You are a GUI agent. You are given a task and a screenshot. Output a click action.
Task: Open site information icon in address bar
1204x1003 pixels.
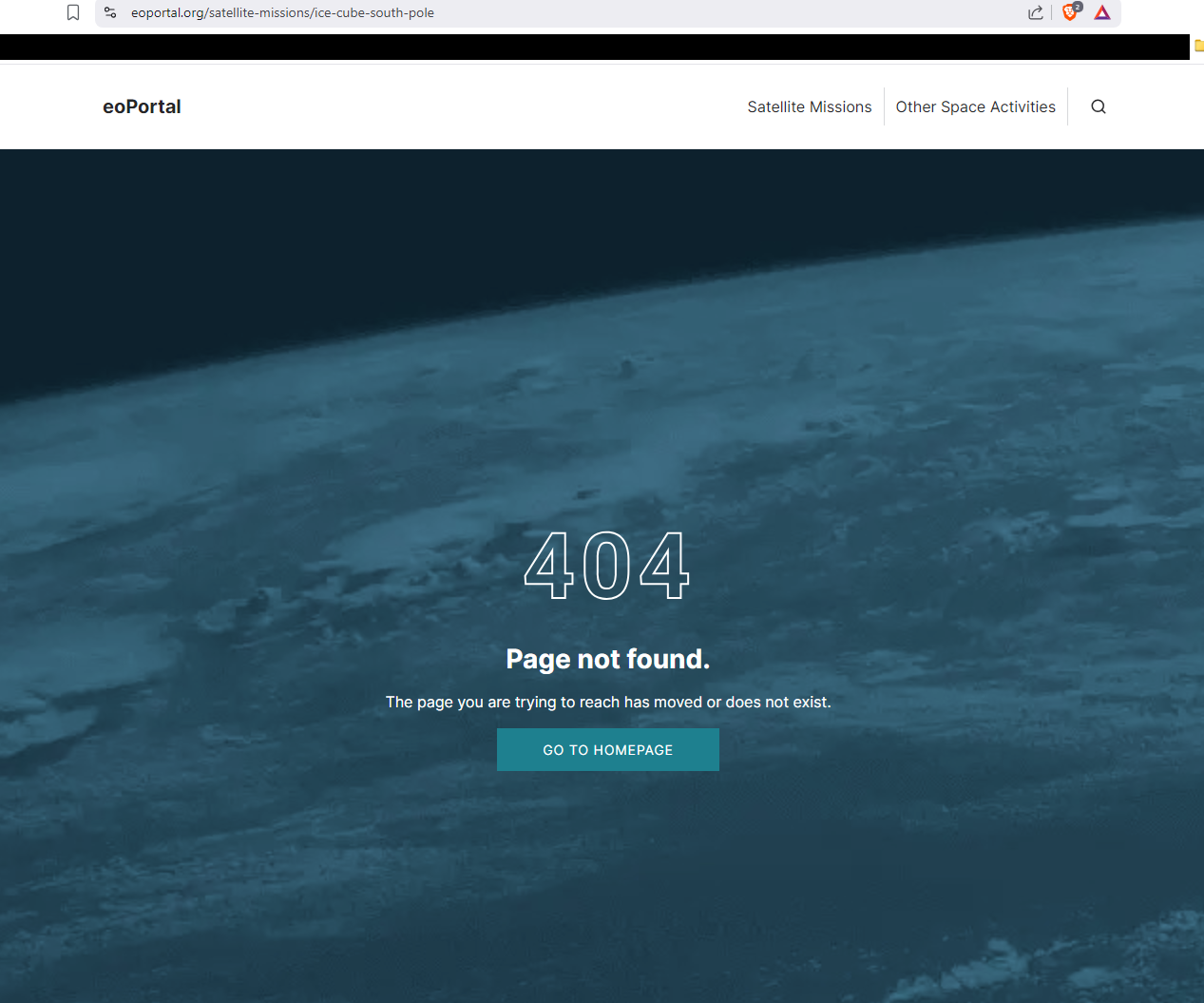[110, 12]
